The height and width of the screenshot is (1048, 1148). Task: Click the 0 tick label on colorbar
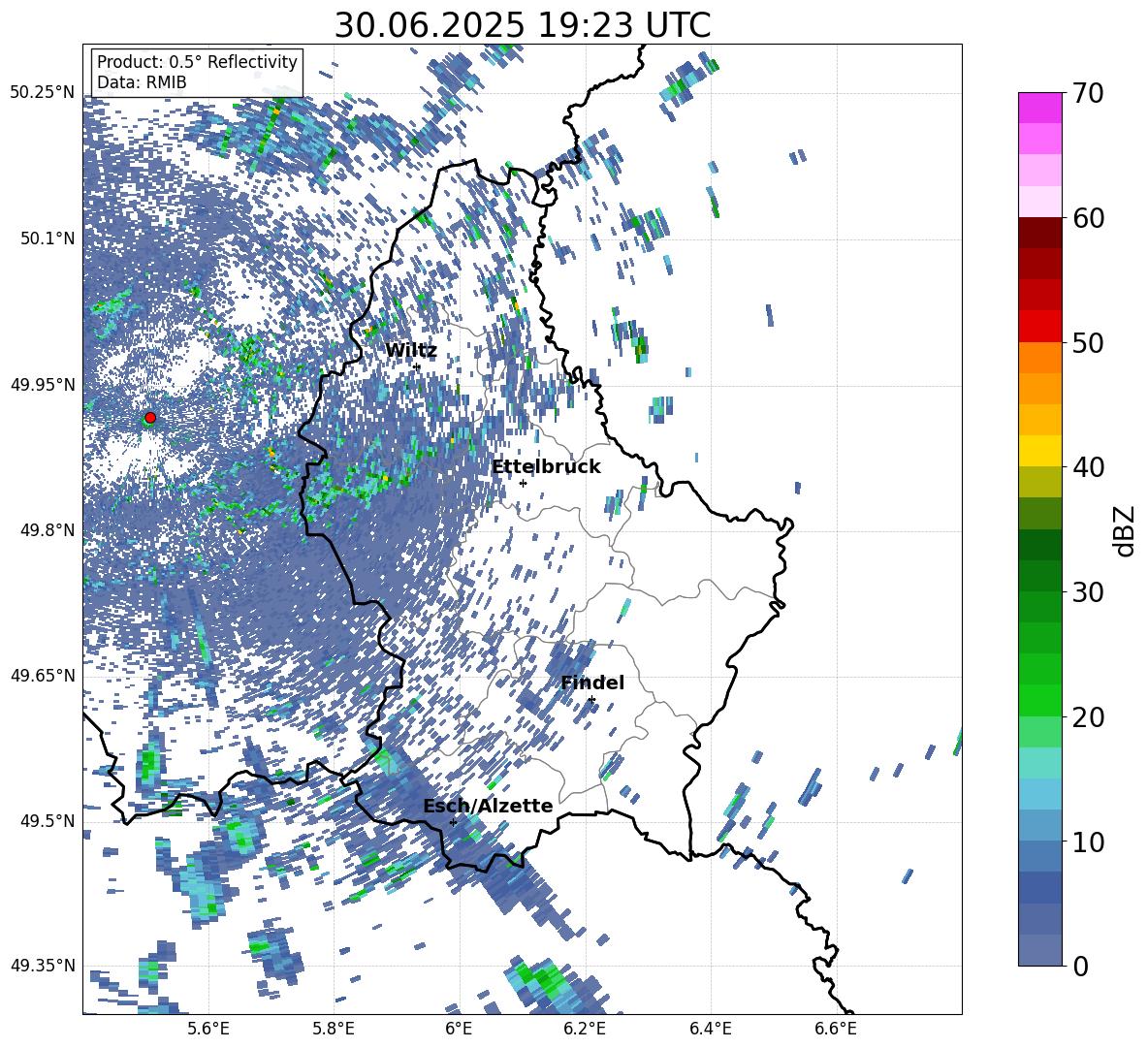[1080, 966]
